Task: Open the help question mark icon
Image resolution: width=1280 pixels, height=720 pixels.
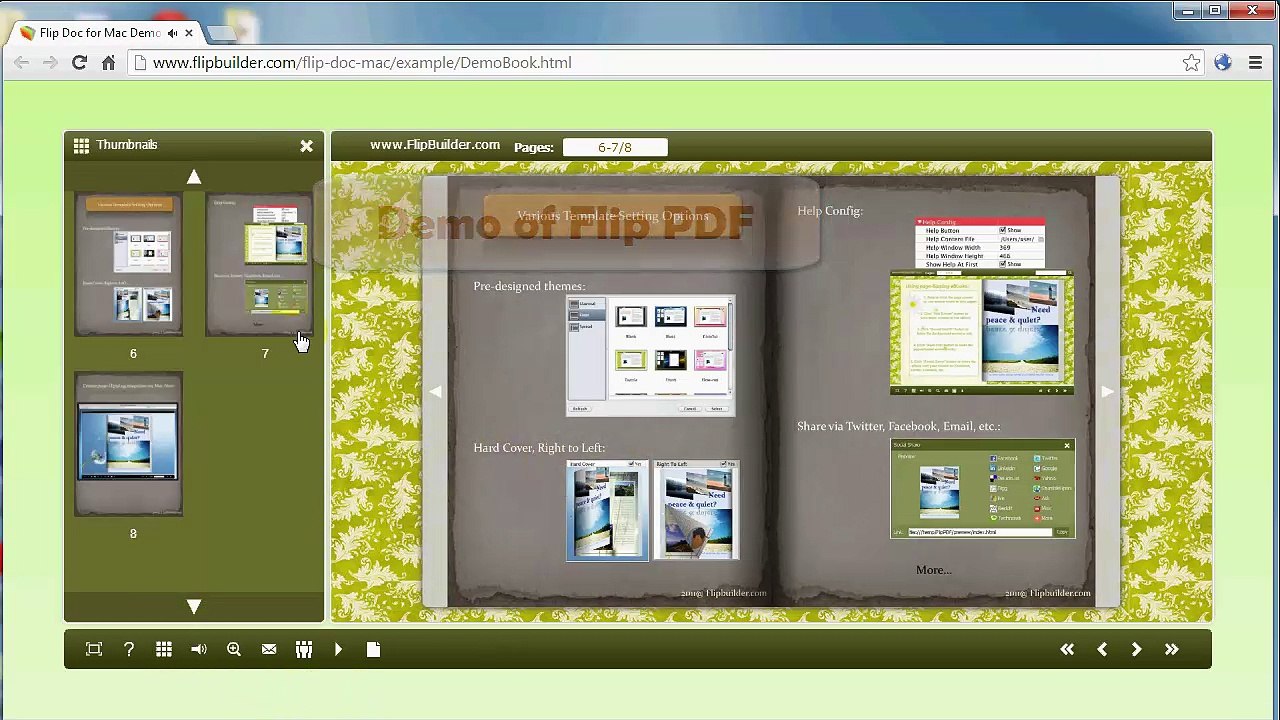Action: [x=129, y=649]
